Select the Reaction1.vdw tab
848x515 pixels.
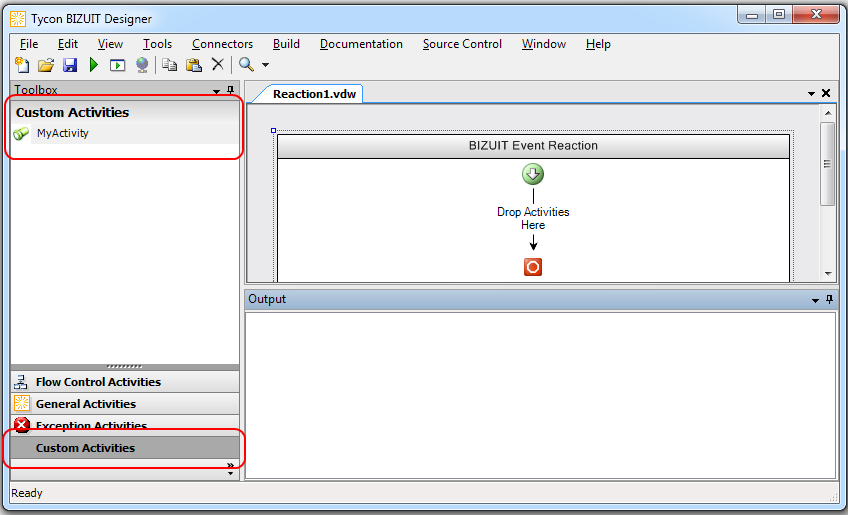pyautogui.click(x=314, y=94)
